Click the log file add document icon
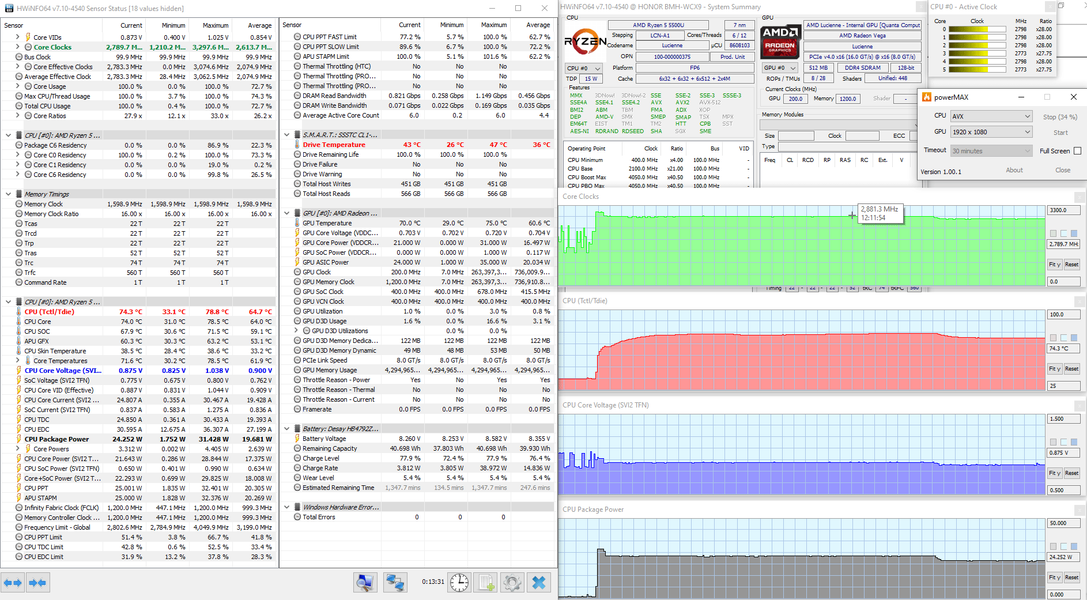Screen dimensions: 1087x600 pyautogui.click(x=486, y=583)
